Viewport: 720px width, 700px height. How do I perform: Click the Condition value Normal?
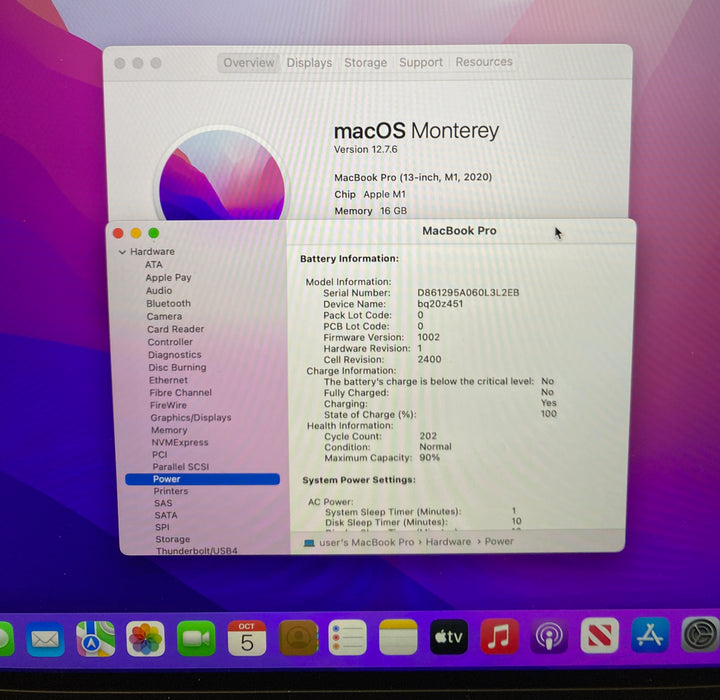coord(435,446)
